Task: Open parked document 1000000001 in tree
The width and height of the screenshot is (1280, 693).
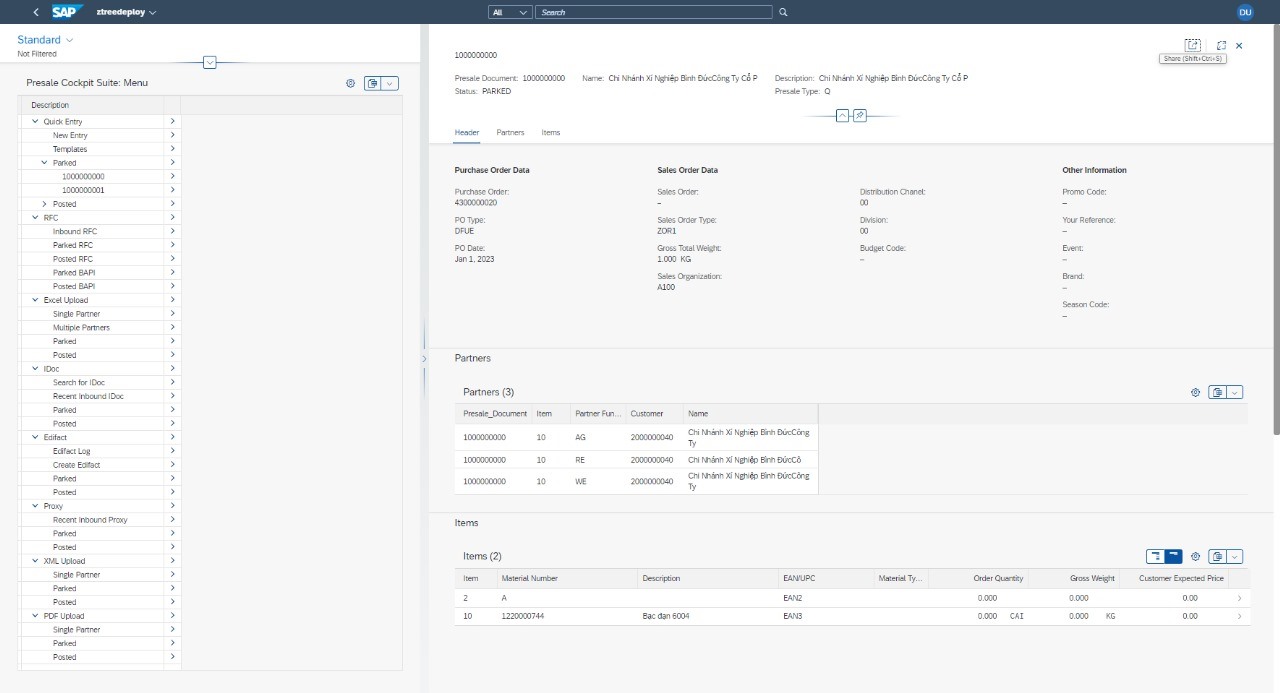Action: 83,190
